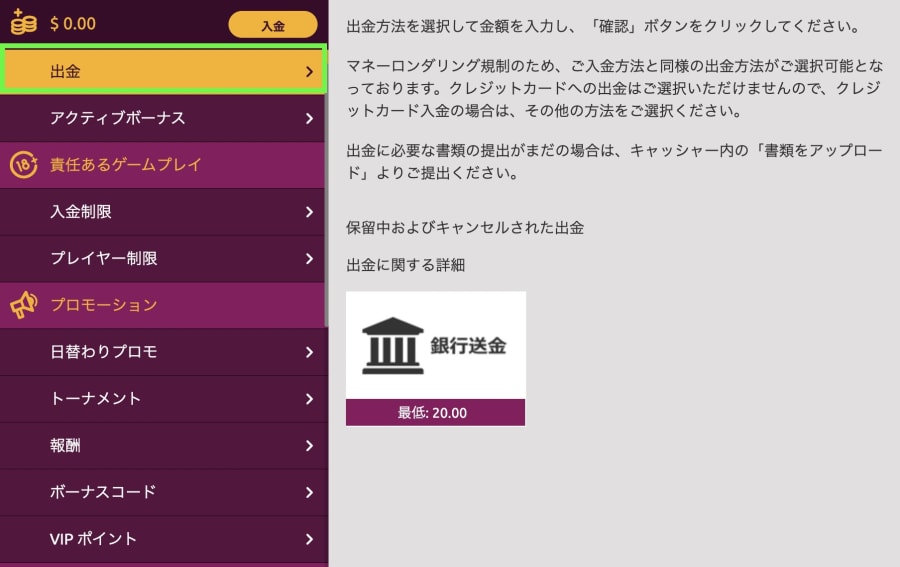Click chevron arrow beside 出金
The image size is (900, 567).
tap(309, 71)
